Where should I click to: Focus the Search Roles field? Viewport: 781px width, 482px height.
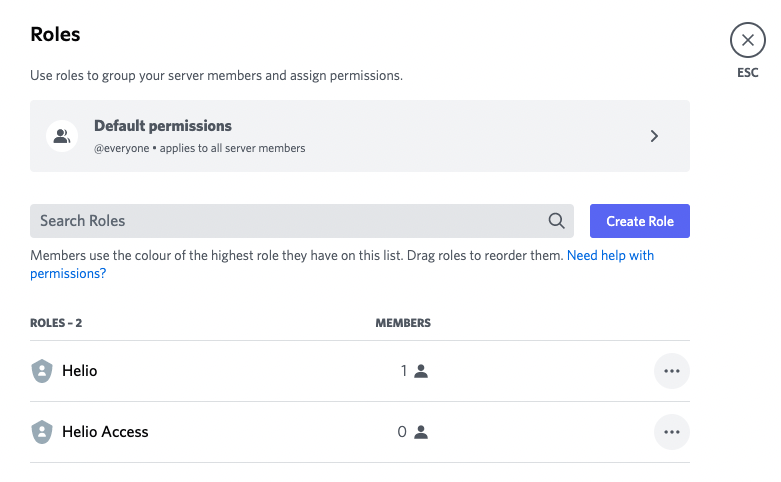[x=290, y=221]
